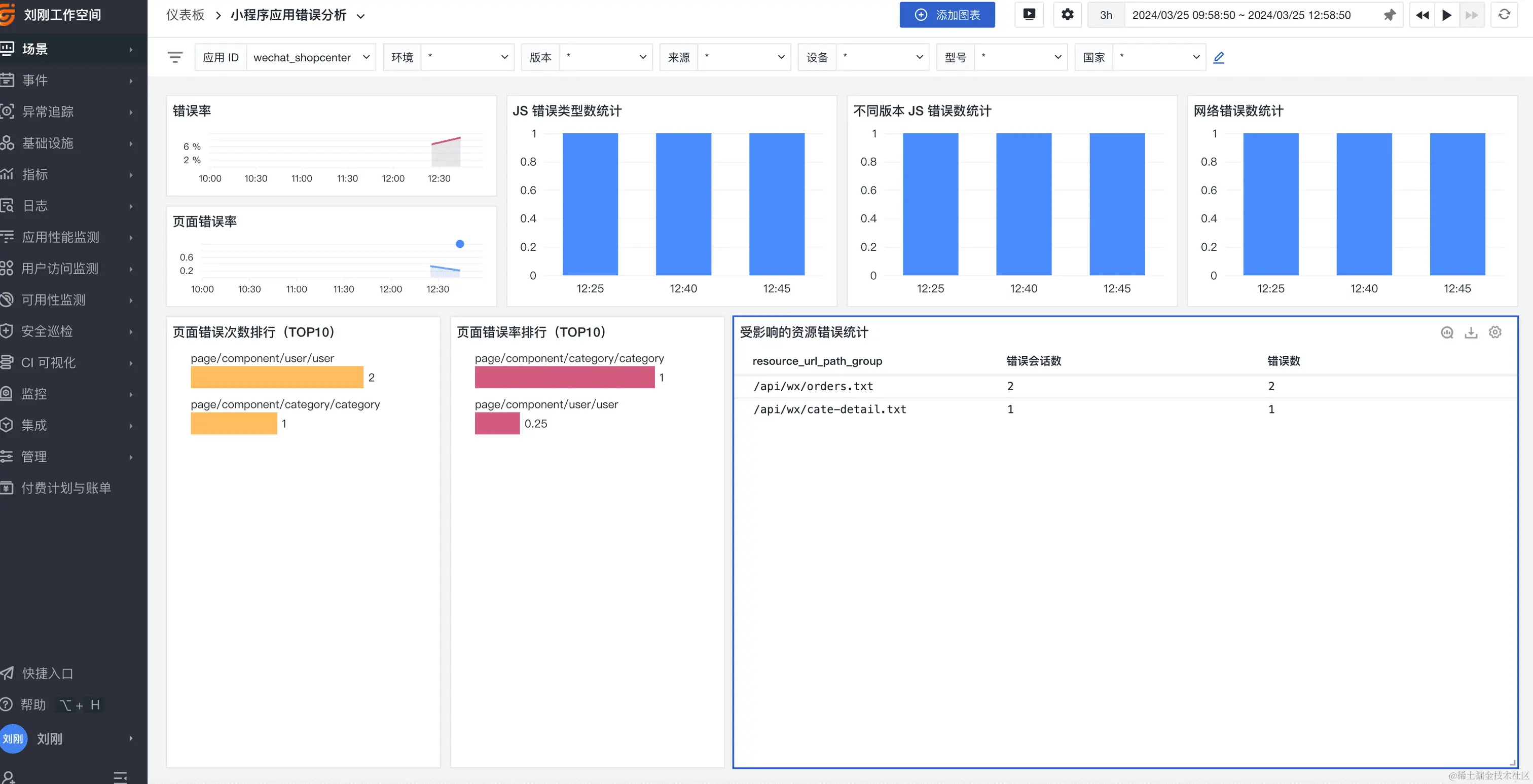The height and width of the screenshot is (784, 1533).
Task: Open the 用户访问监测 sidebar menu
Action: (x=59, y=268)
